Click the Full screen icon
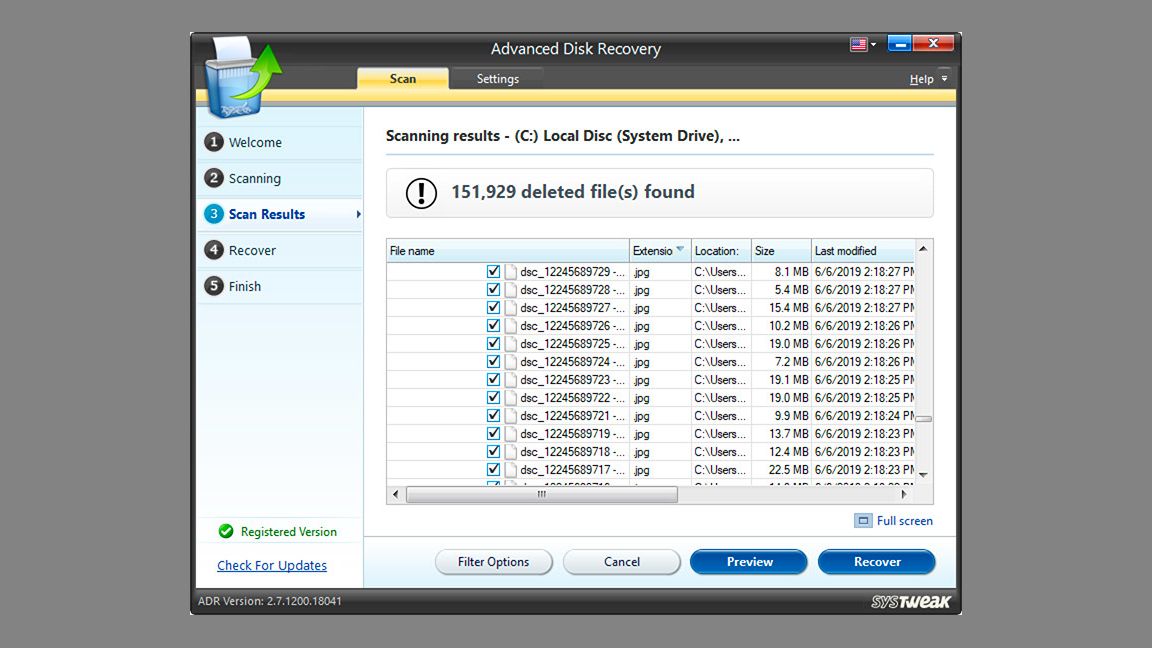This screenshot has width=1152, height=648. [x=863, y=521]
